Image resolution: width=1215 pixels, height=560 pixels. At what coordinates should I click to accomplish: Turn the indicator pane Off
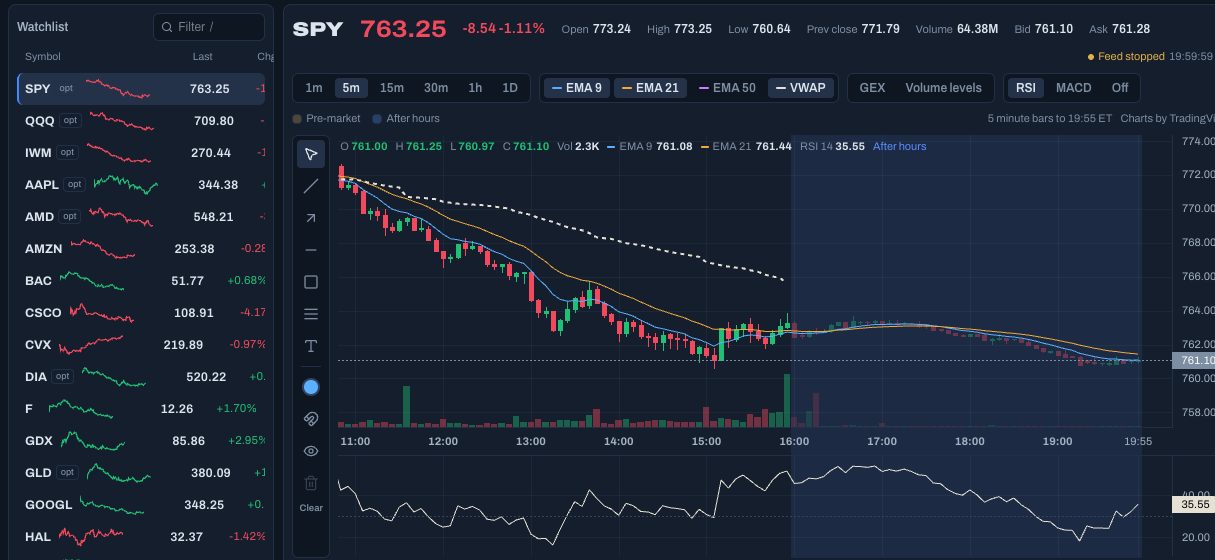[1120, 88]
